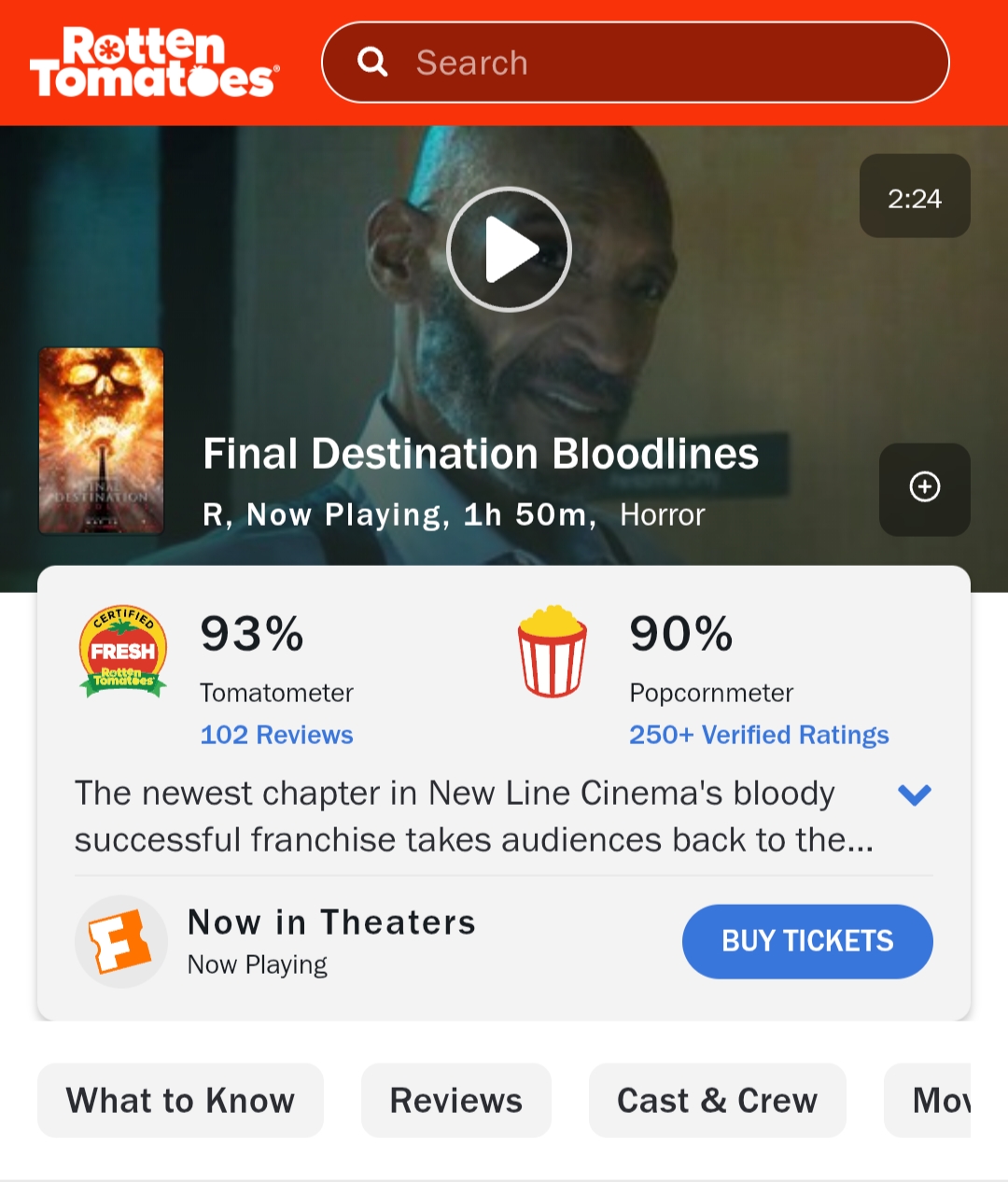Tap the magnifying glass search icon
This screenshot has height=1182, width=1008.
372,63
